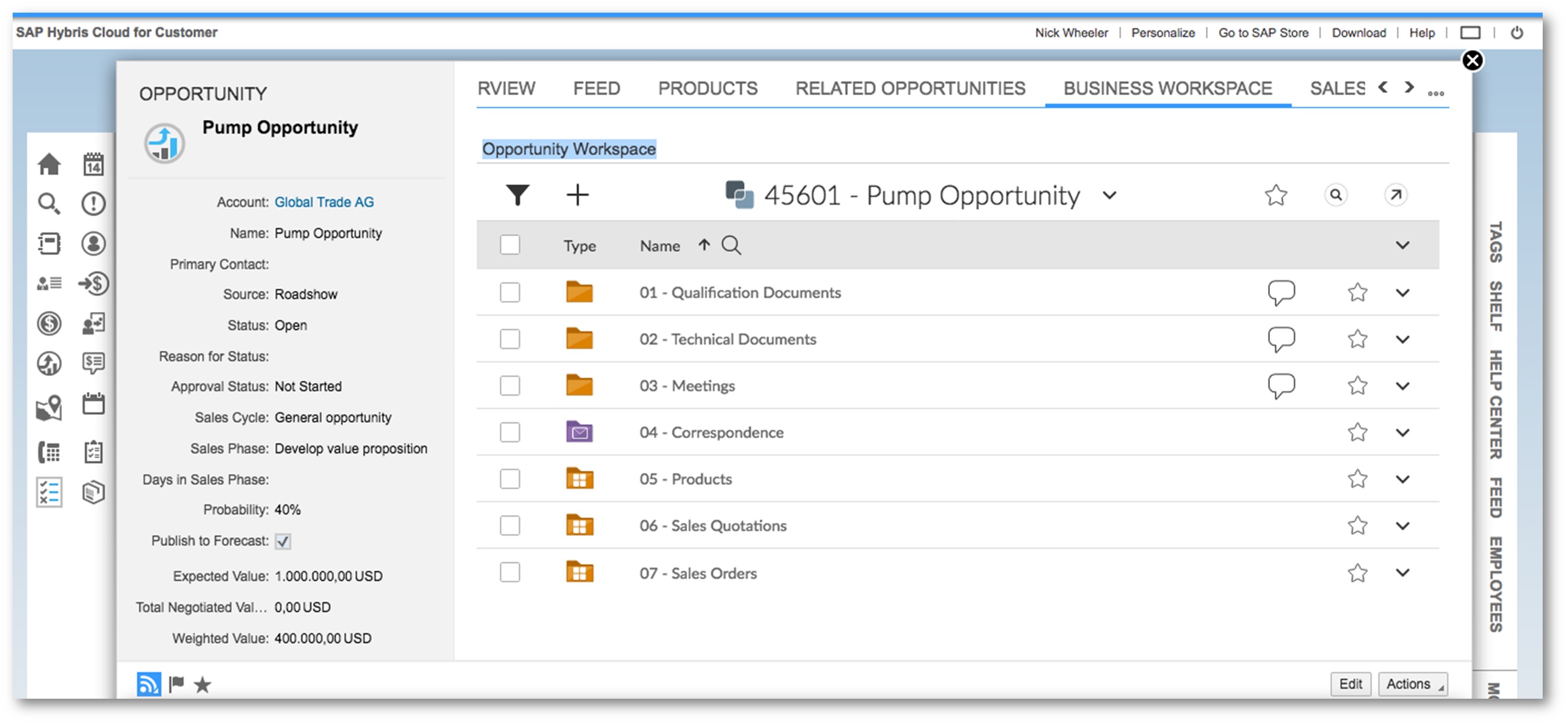Viewport: 1568px width, 724px height.
Task: Open the box products icon in sidebar
Action: click(93, 493)
